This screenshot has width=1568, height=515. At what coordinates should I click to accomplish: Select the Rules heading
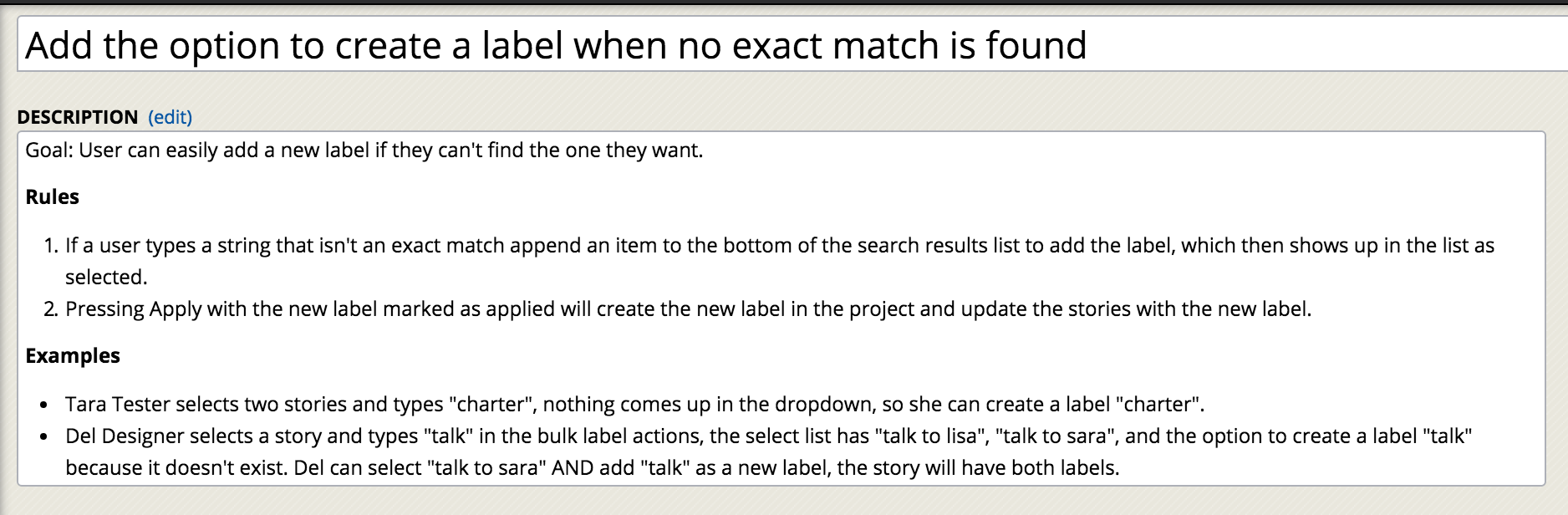[52, 197]
